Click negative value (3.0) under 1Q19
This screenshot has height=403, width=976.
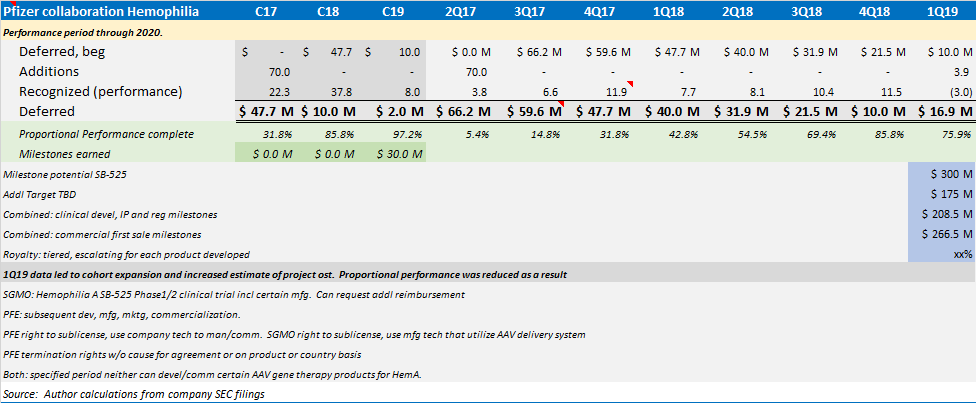click(962, 92)
